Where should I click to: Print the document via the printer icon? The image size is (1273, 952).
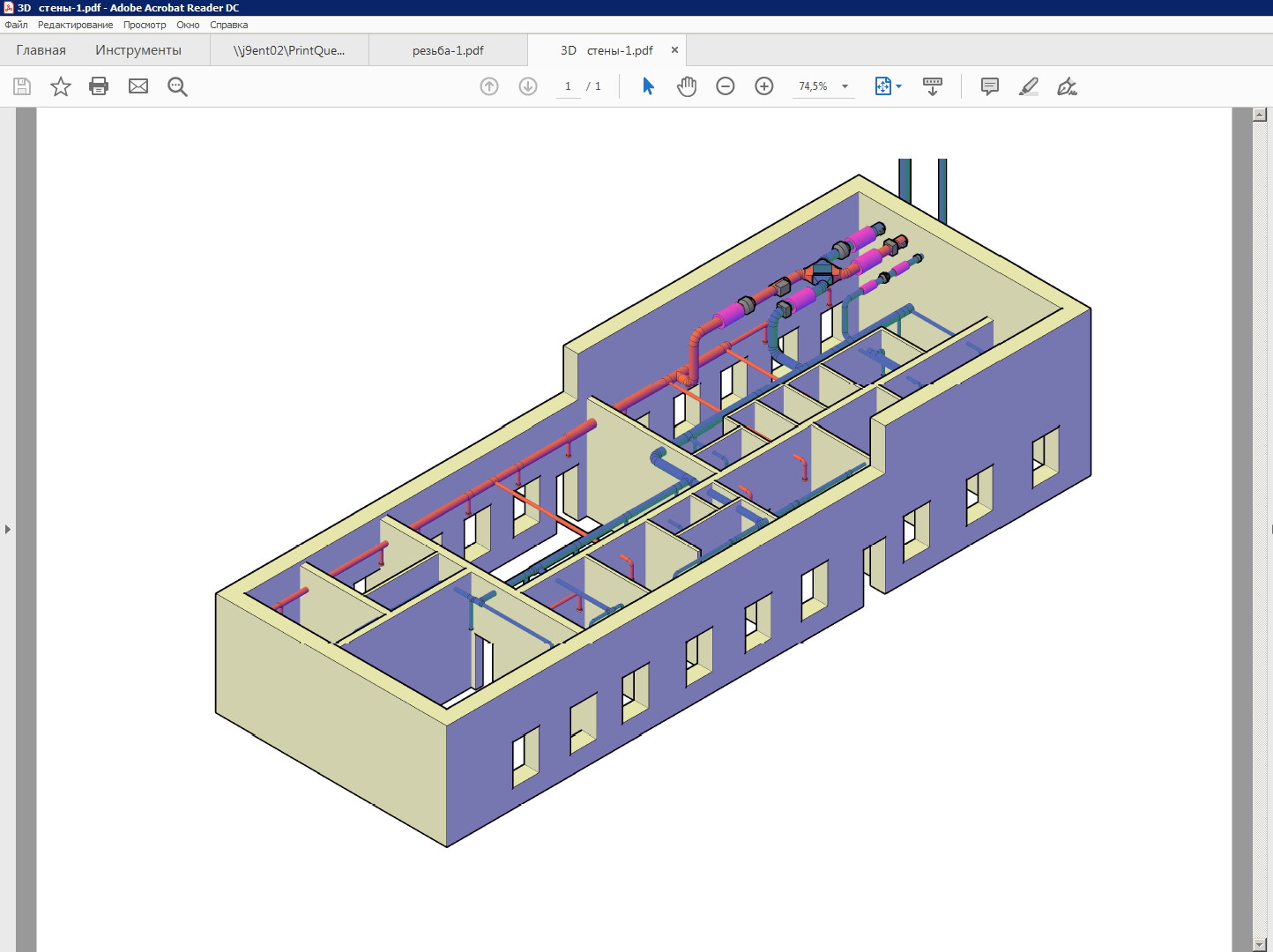coord(99,86)
